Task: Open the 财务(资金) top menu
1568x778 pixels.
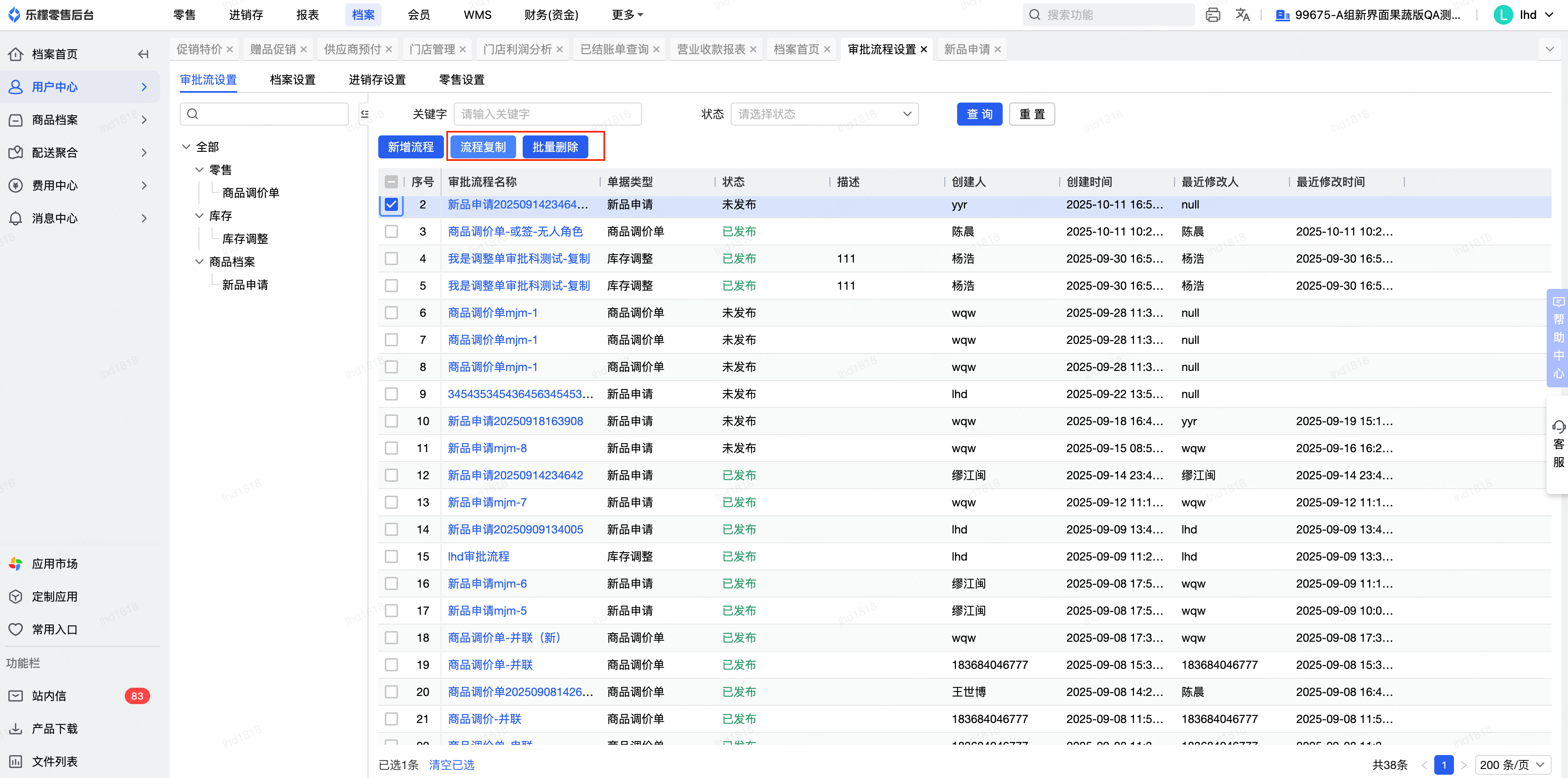Action: point(551,15)
